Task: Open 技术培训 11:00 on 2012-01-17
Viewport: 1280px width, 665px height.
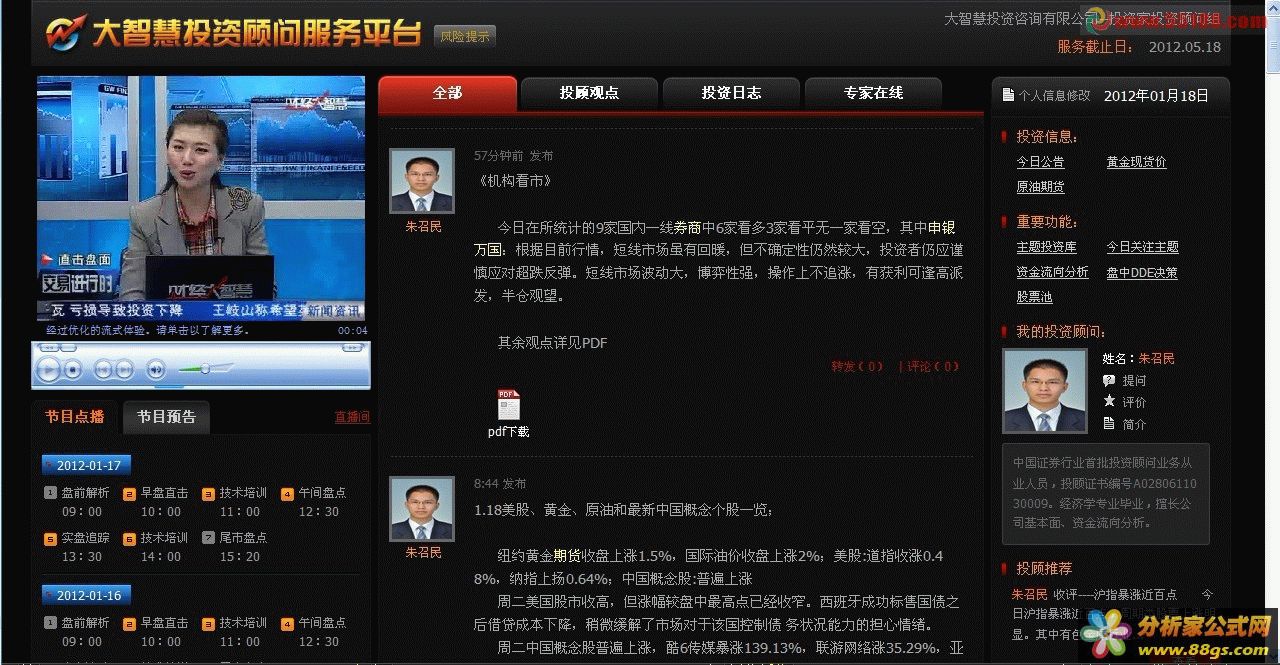Action: (235, 502)
